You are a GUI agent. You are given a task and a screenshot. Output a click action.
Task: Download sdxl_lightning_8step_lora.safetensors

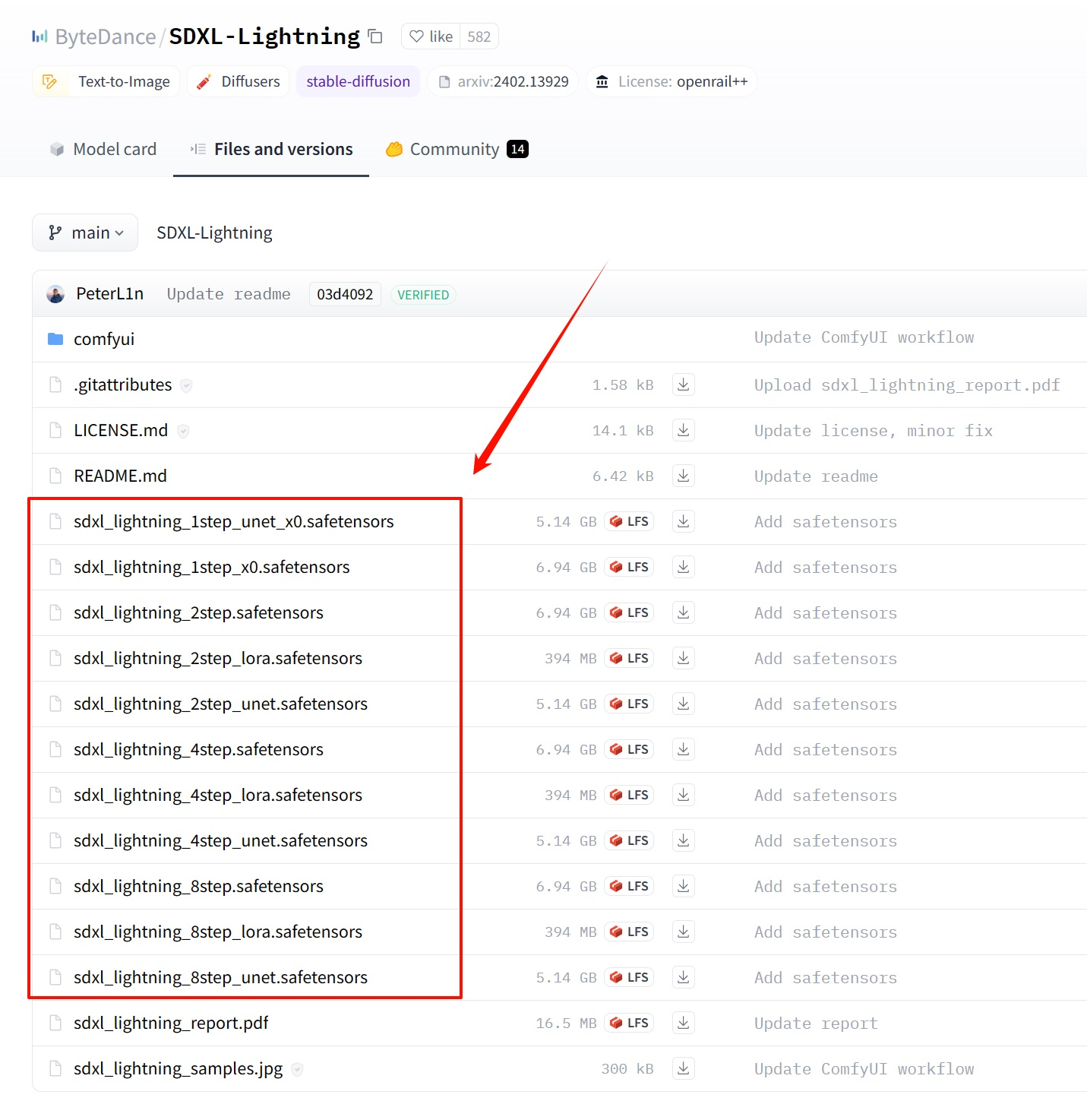click(684, 932)
